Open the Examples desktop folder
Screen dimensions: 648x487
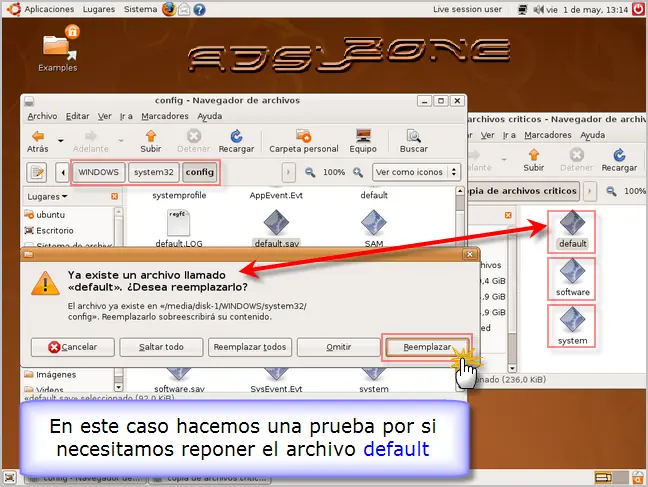click(58, 48)
